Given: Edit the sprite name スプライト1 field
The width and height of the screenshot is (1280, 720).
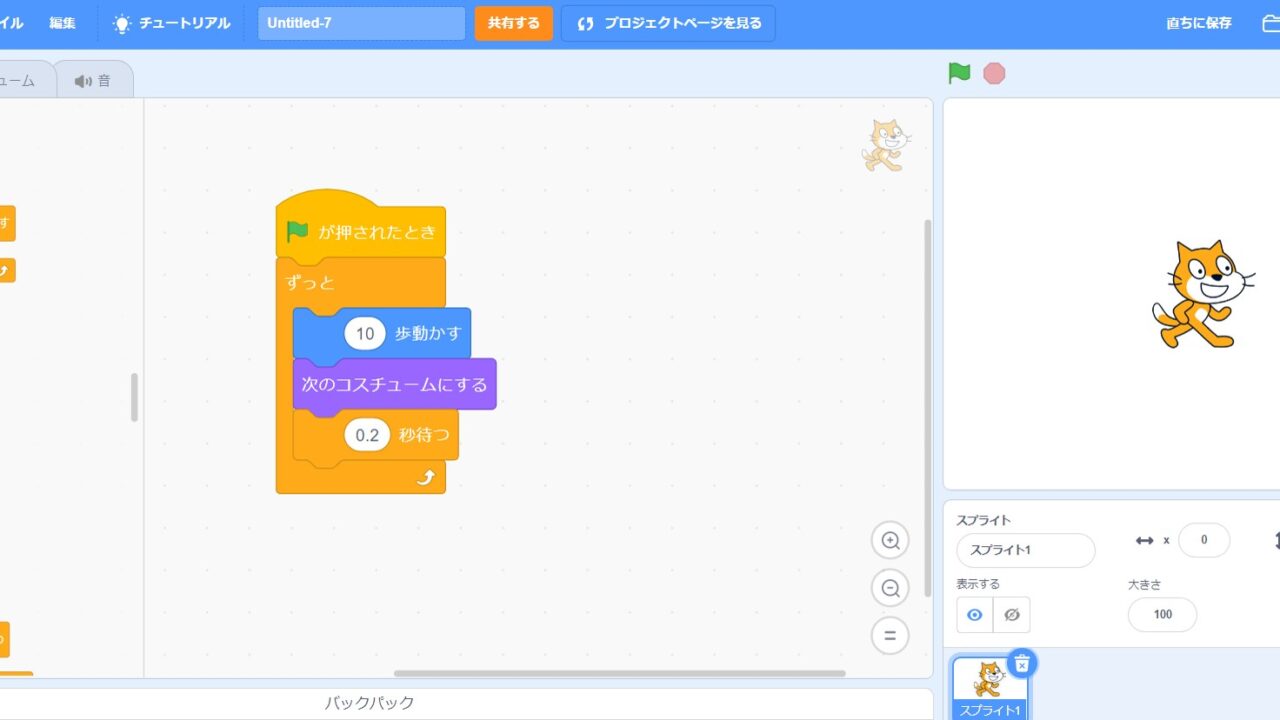Looking at the screenshot, I should (x=1025, y=550).
